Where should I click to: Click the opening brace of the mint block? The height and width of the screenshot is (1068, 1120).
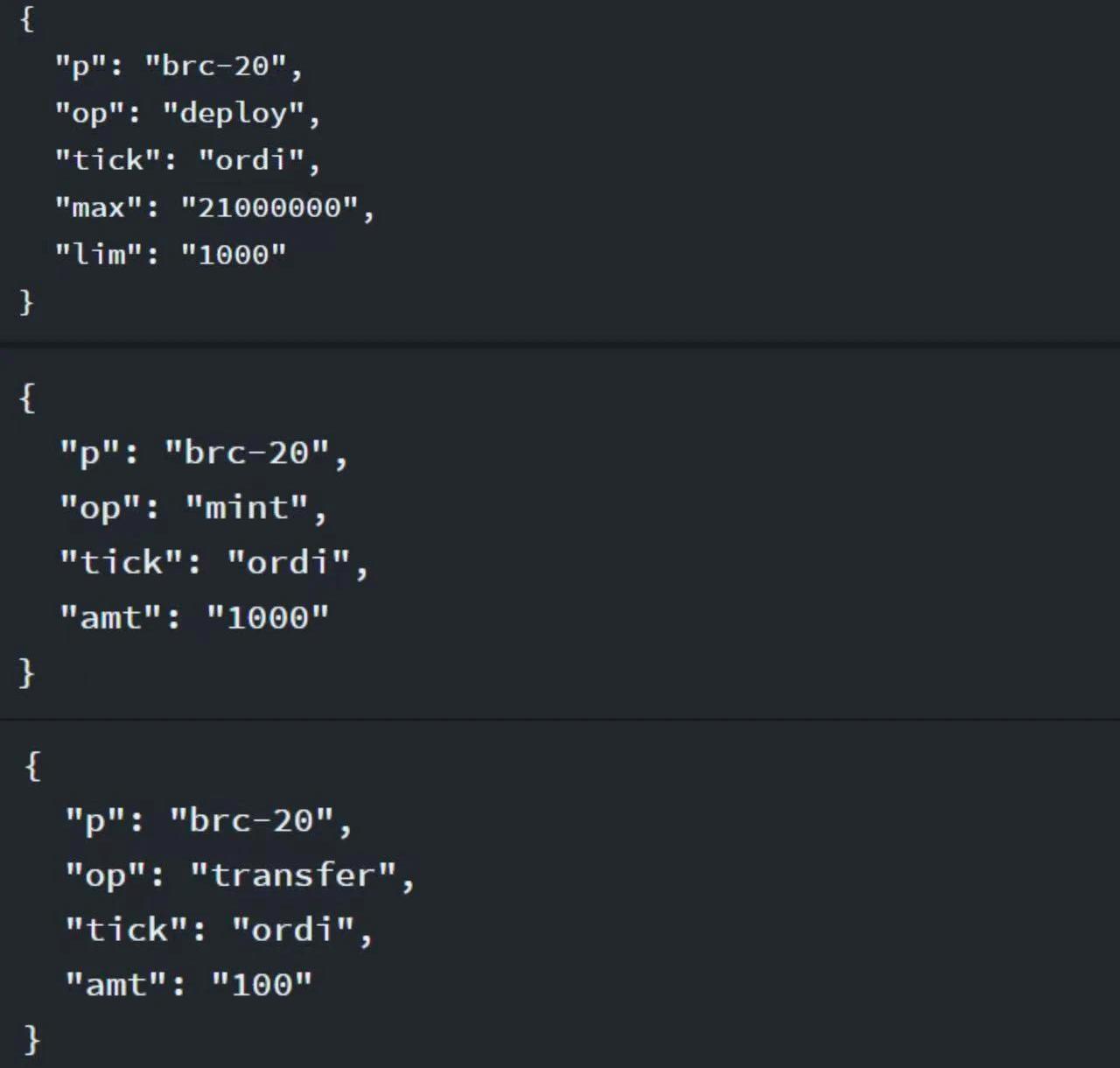(27, 398)
